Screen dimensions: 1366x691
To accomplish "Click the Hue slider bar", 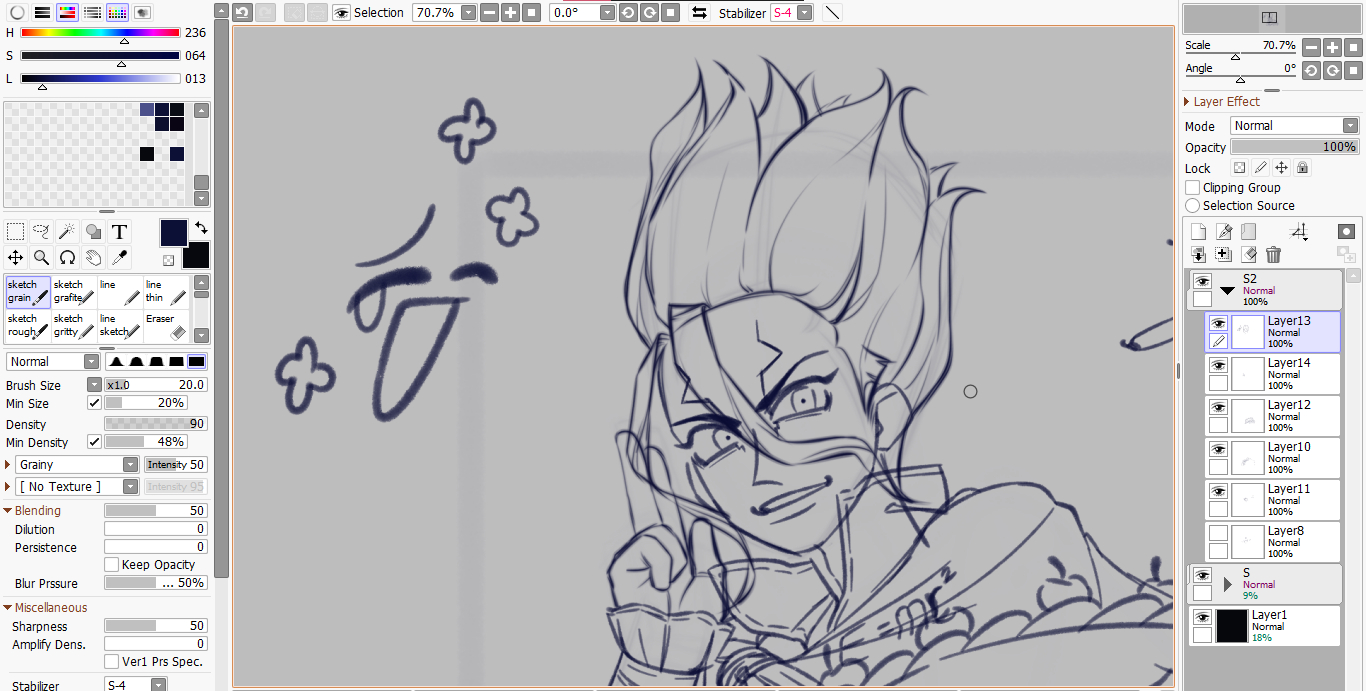I will 100,33.
